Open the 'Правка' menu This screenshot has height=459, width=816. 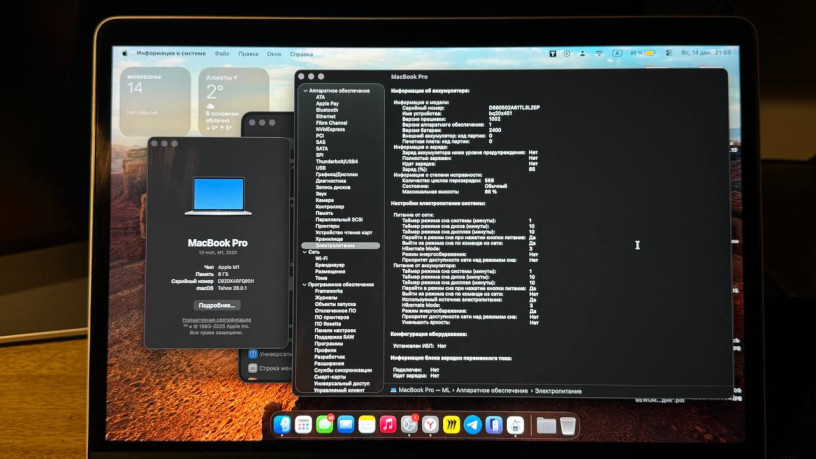tap(248, 54)
